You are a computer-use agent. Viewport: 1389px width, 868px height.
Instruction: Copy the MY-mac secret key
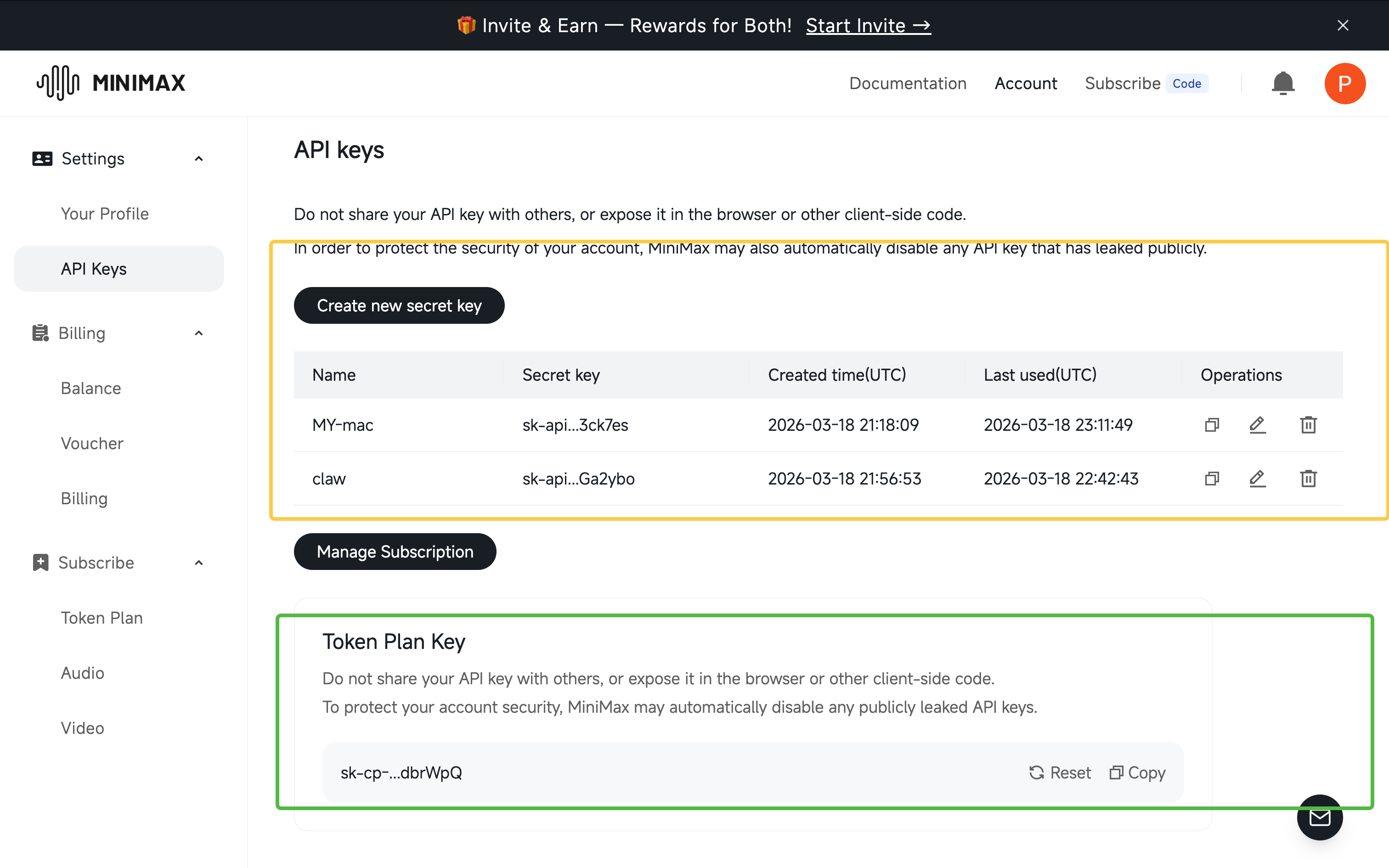click(1212, 425)
